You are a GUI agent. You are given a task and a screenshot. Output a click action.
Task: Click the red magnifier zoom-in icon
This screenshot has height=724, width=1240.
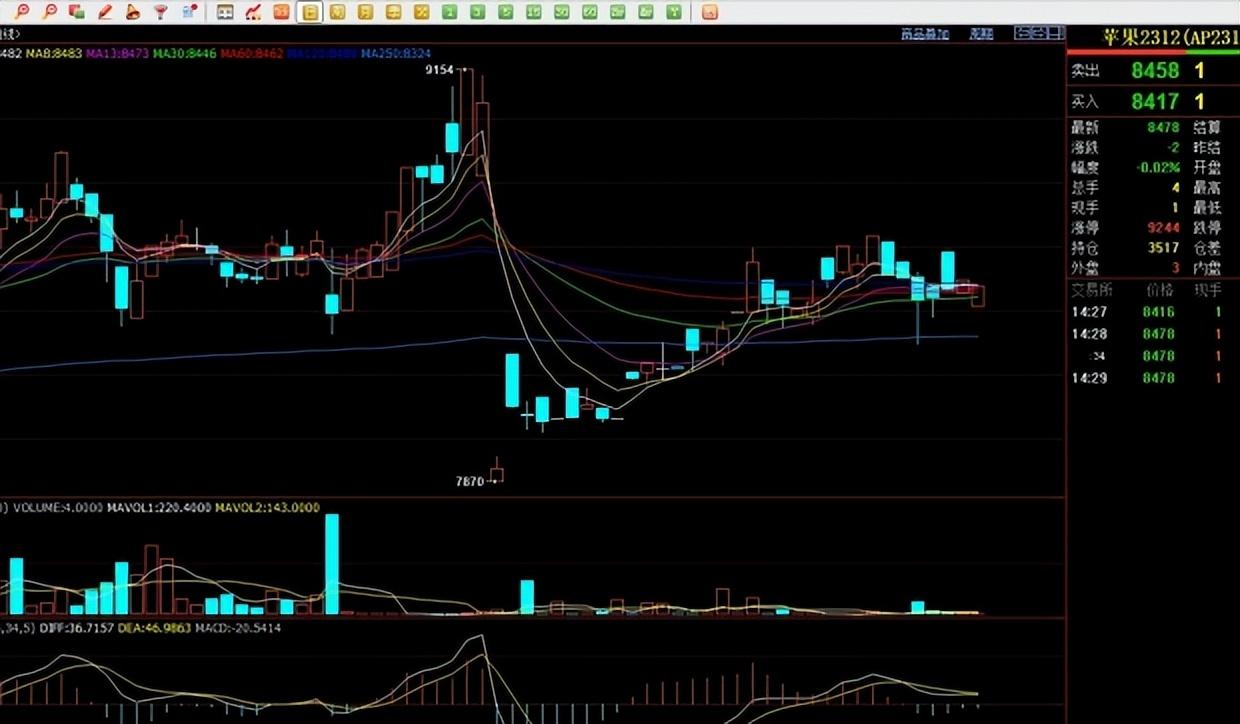click(22, 12)
